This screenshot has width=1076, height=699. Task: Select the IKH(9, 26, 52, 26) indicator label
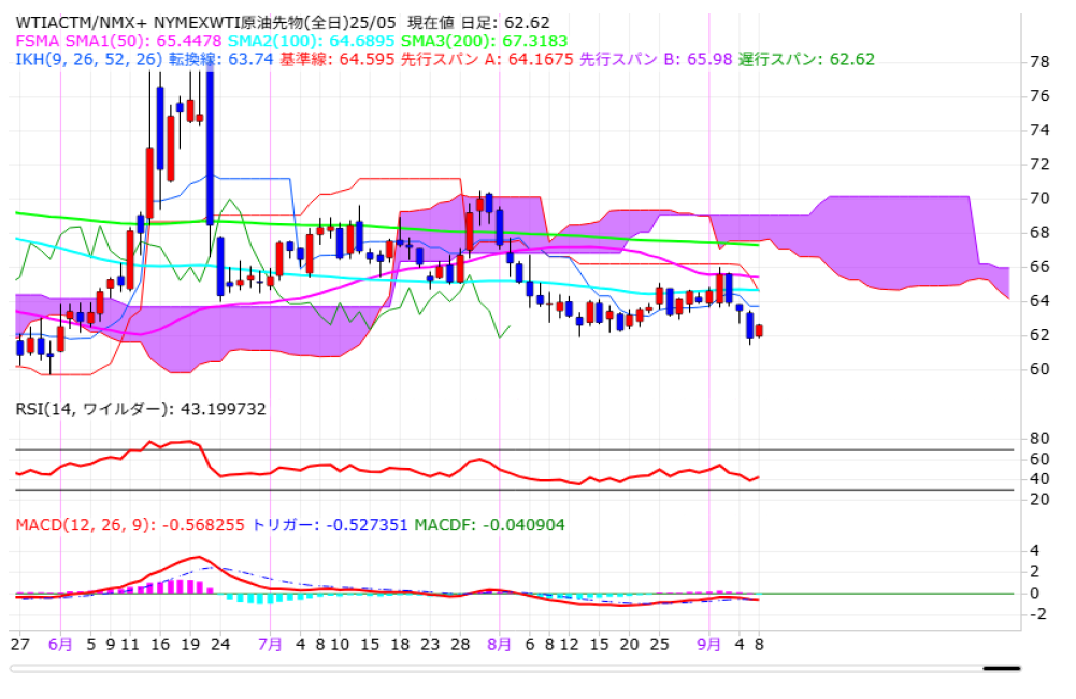coord(89,60)
